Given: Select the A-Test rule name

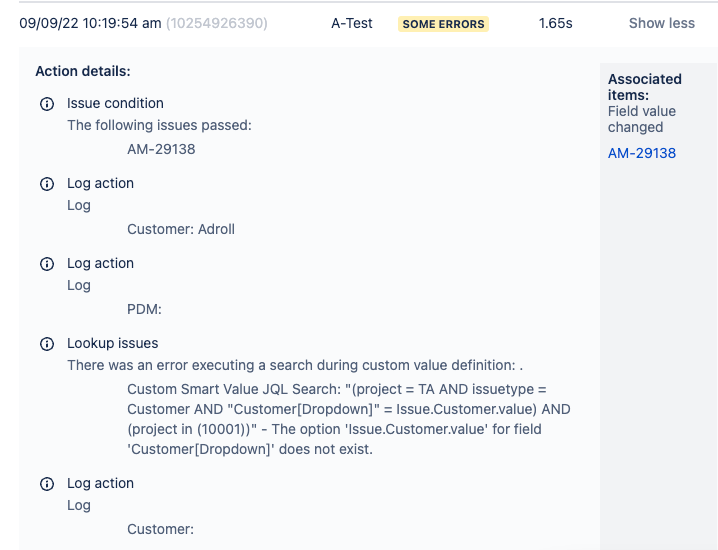Looking at the screenshot, I should pyautogui.click(x=352, y=23).
